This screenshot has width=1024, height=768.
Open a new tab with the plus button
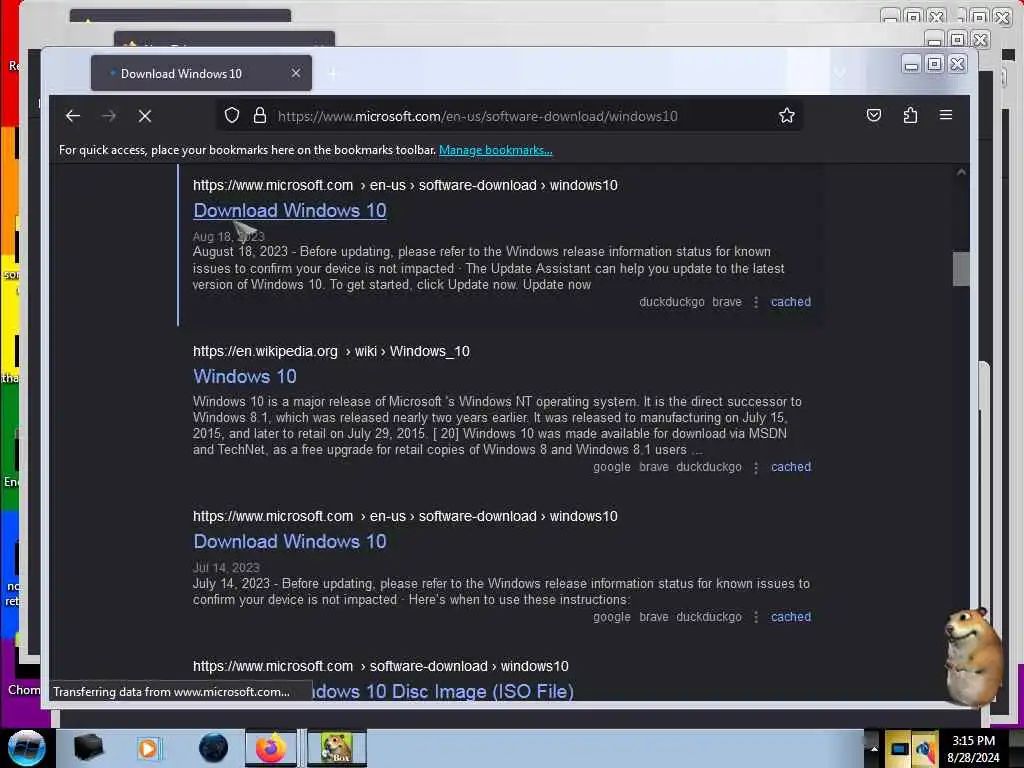[x=332, y=74]
